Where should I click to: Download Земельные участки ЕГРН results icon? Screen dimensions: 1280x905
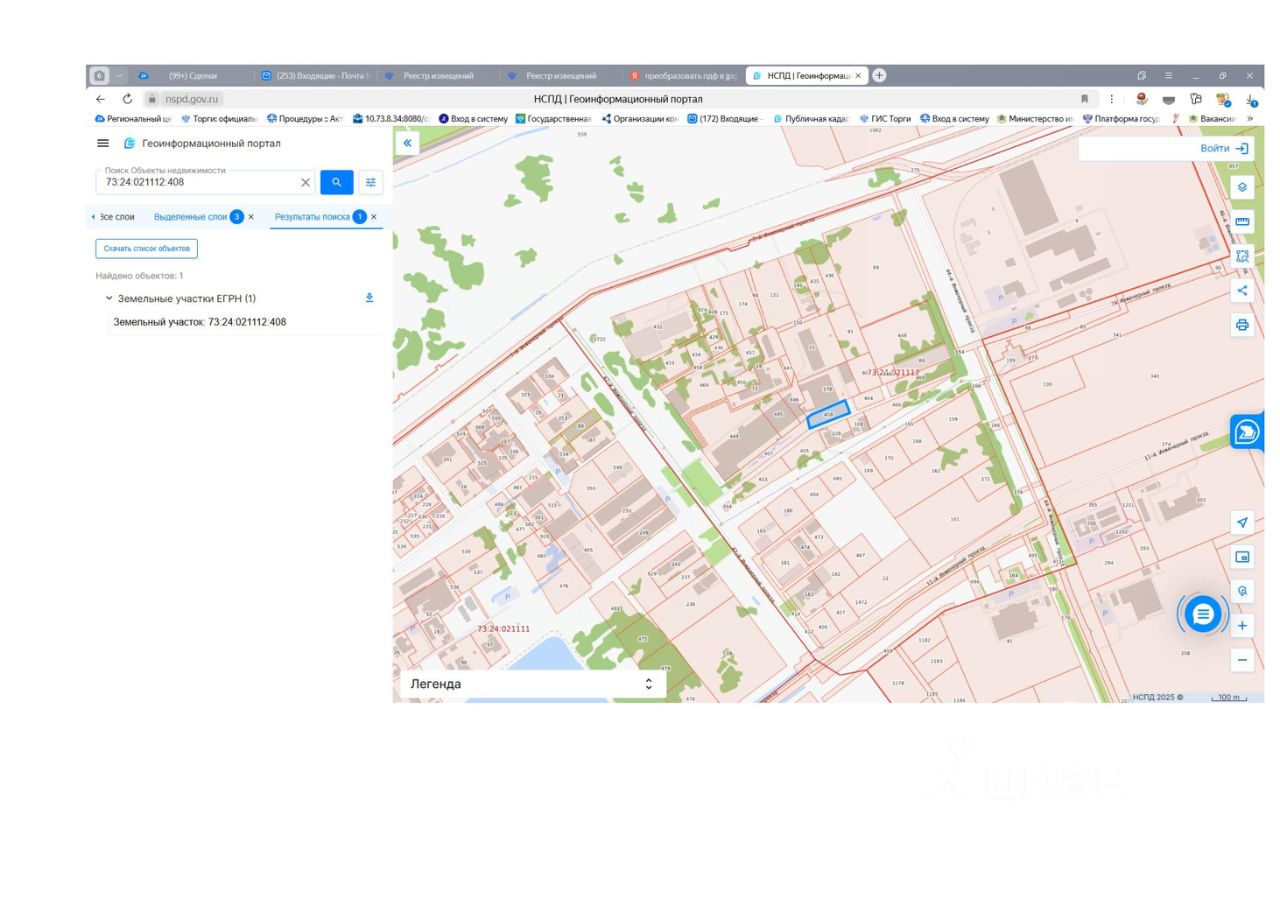[369, 298]
